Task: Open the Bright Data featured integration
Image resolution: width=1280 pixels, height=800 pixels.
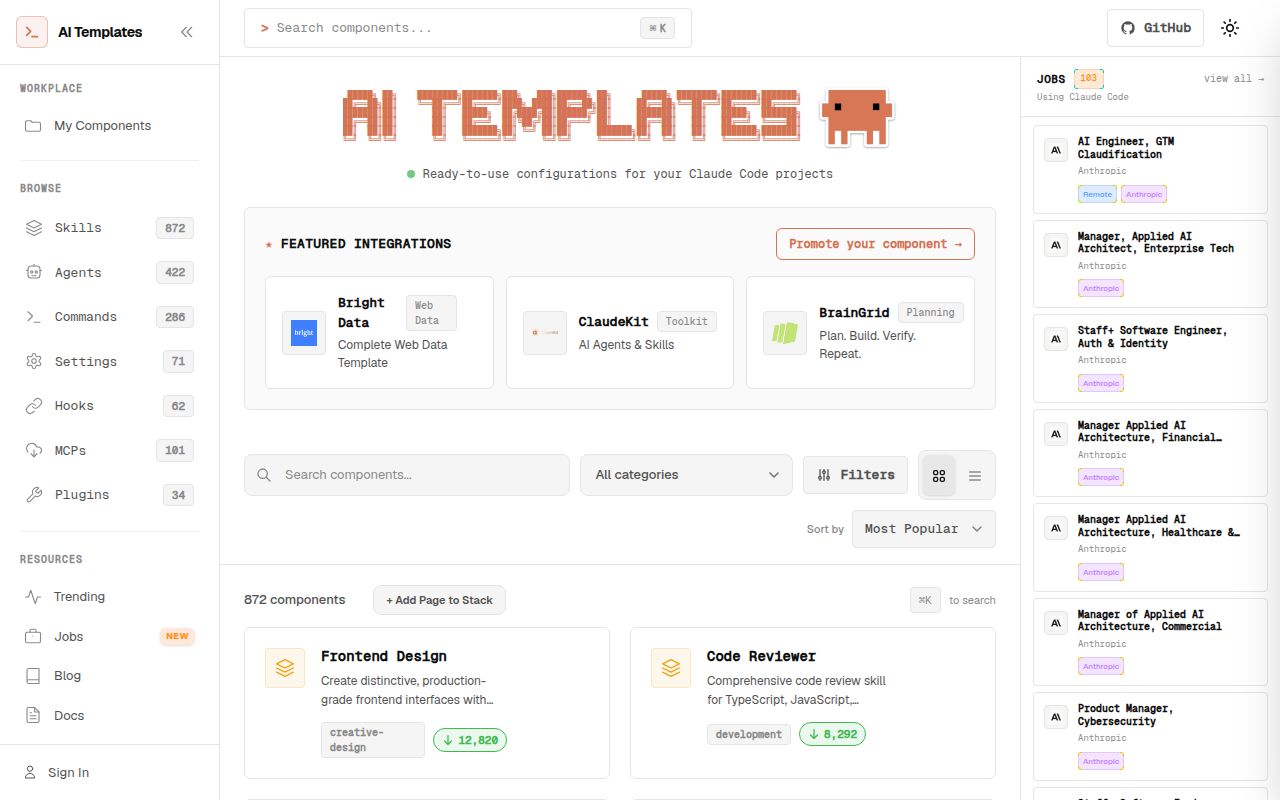Action: [x=379, y=332]
